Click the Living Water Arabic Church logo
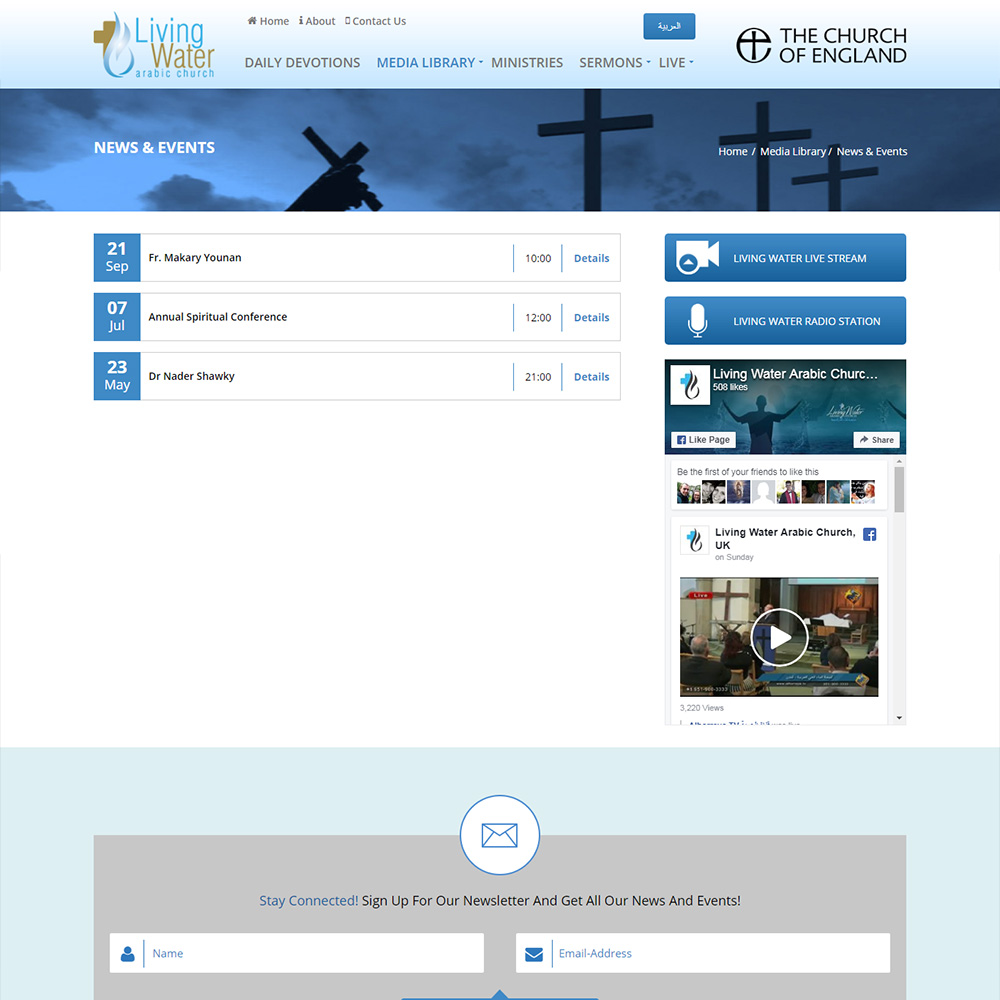Screen dimensions: 1000x1000 [154, 45]
